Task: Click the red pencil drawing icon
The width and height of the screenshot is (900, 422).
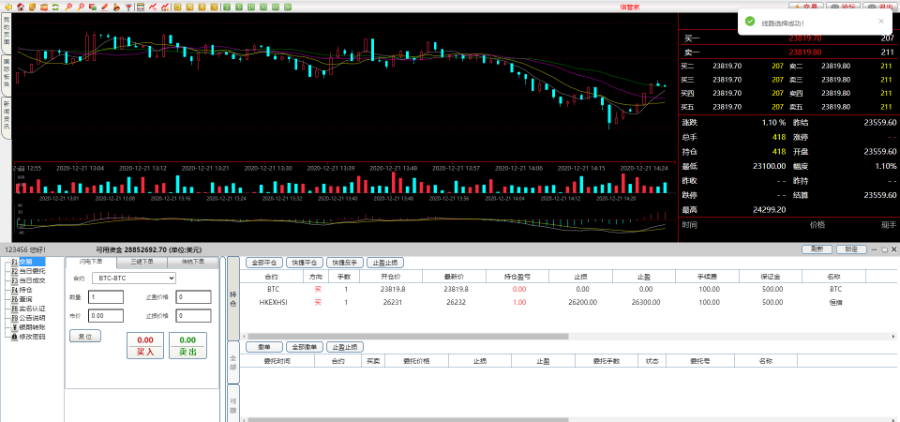Action: 104,7
